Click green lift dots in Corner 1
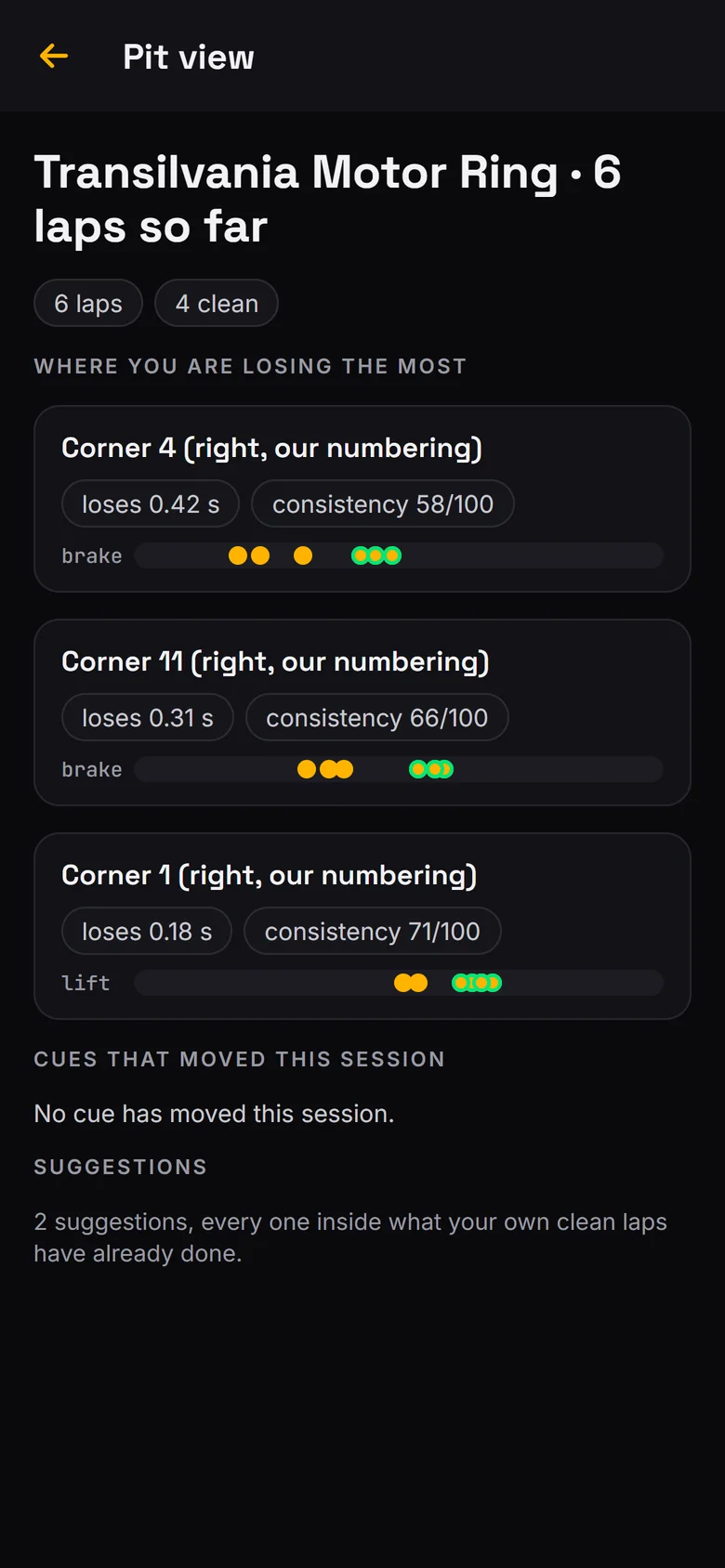This screenshot has height=1568, width=725. tap(477, 983)
